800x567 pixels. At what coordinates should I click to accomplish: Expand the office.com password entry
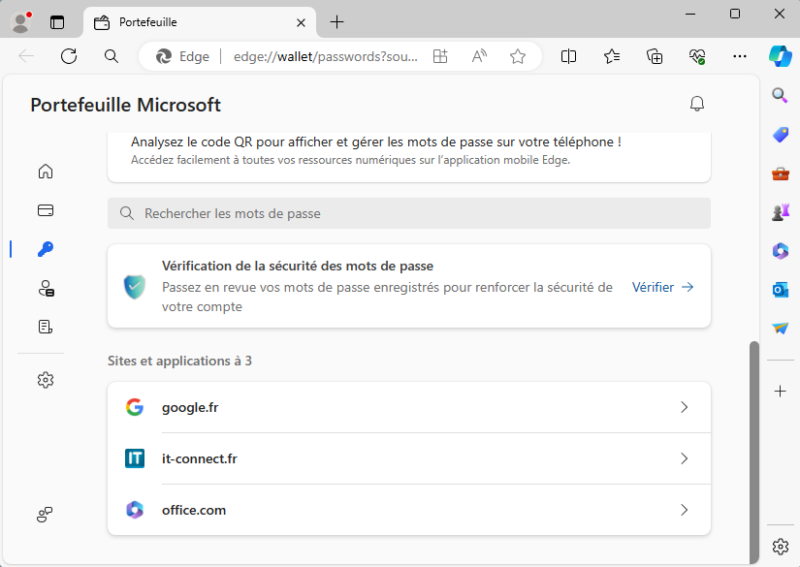(x=409, y=510)
